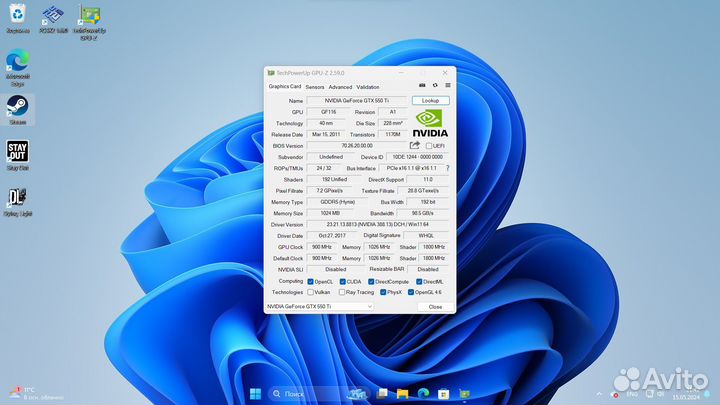Switch to the Advanced tab
The image size is (720, 405).
click(340, 87)
